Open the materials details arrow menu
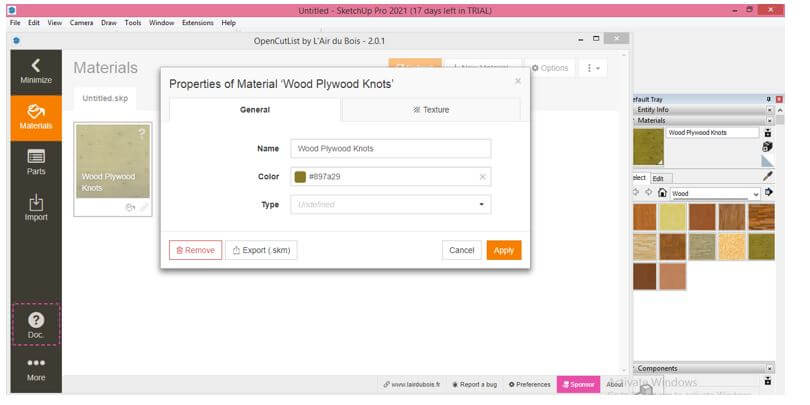Screen dimensions: 810x405 (x=769, y=192)
